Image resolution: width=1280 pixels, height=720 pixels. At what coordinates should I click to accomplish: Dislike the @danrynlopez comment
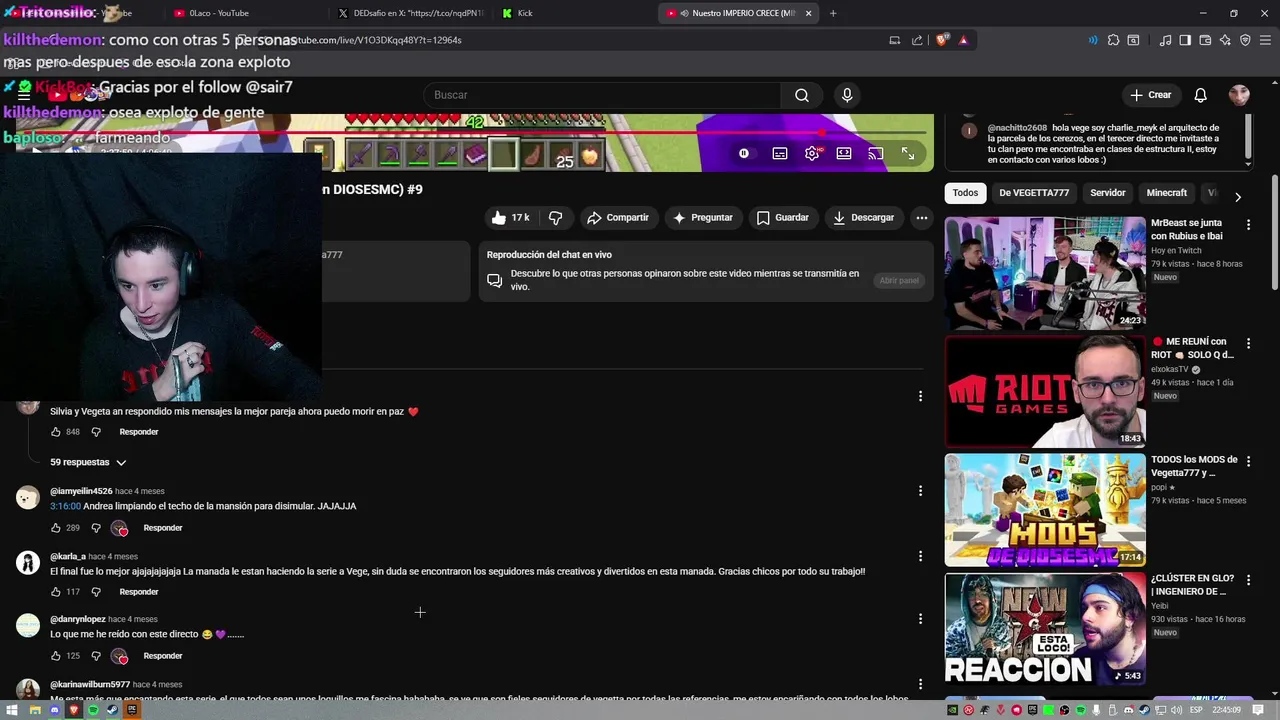tap(96, 656)
